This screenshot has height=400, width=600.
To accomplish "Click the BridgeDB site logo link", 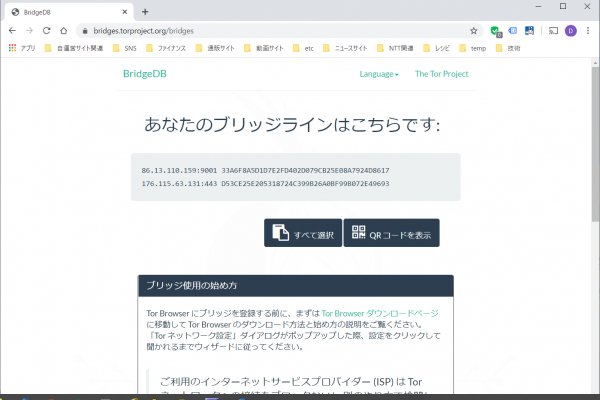I will pos(144,74).
